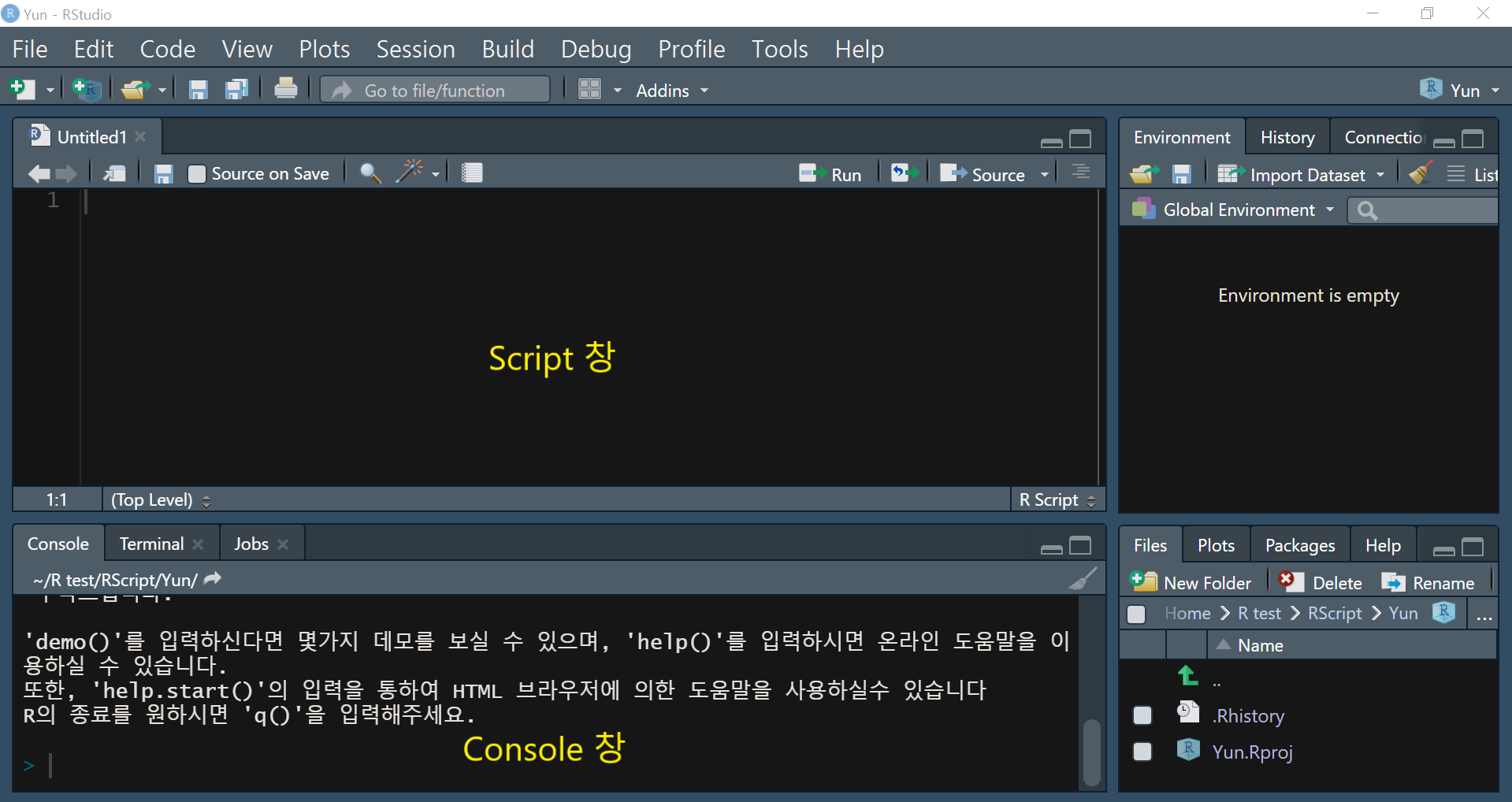Open the Tools menu
The width and height of the screenshot is (1512, 802).
click(779, 49)
